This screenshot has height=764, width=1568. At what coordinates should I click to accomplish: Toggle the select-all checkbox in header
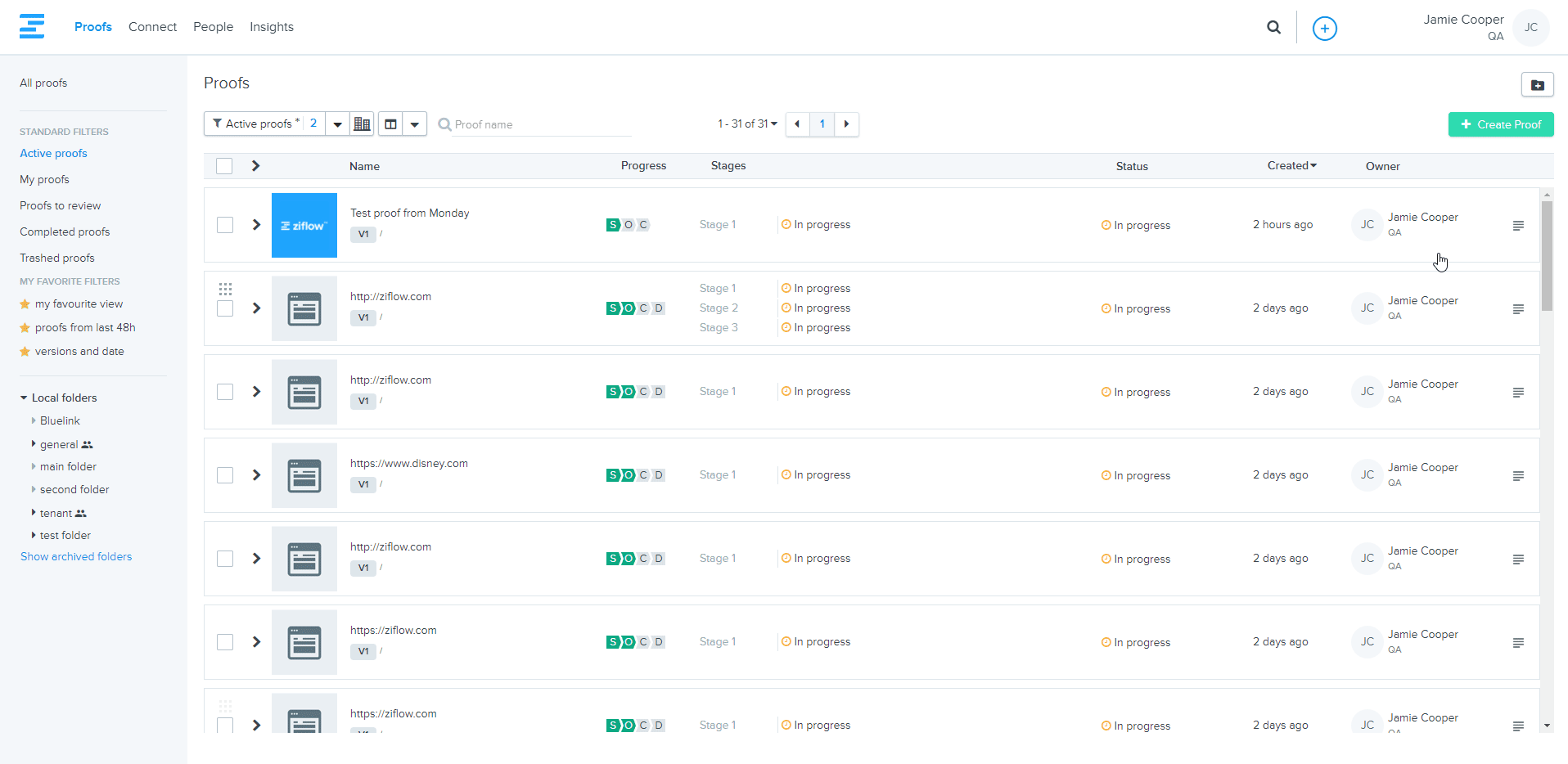pyautogui.click(x=224, y=166)
